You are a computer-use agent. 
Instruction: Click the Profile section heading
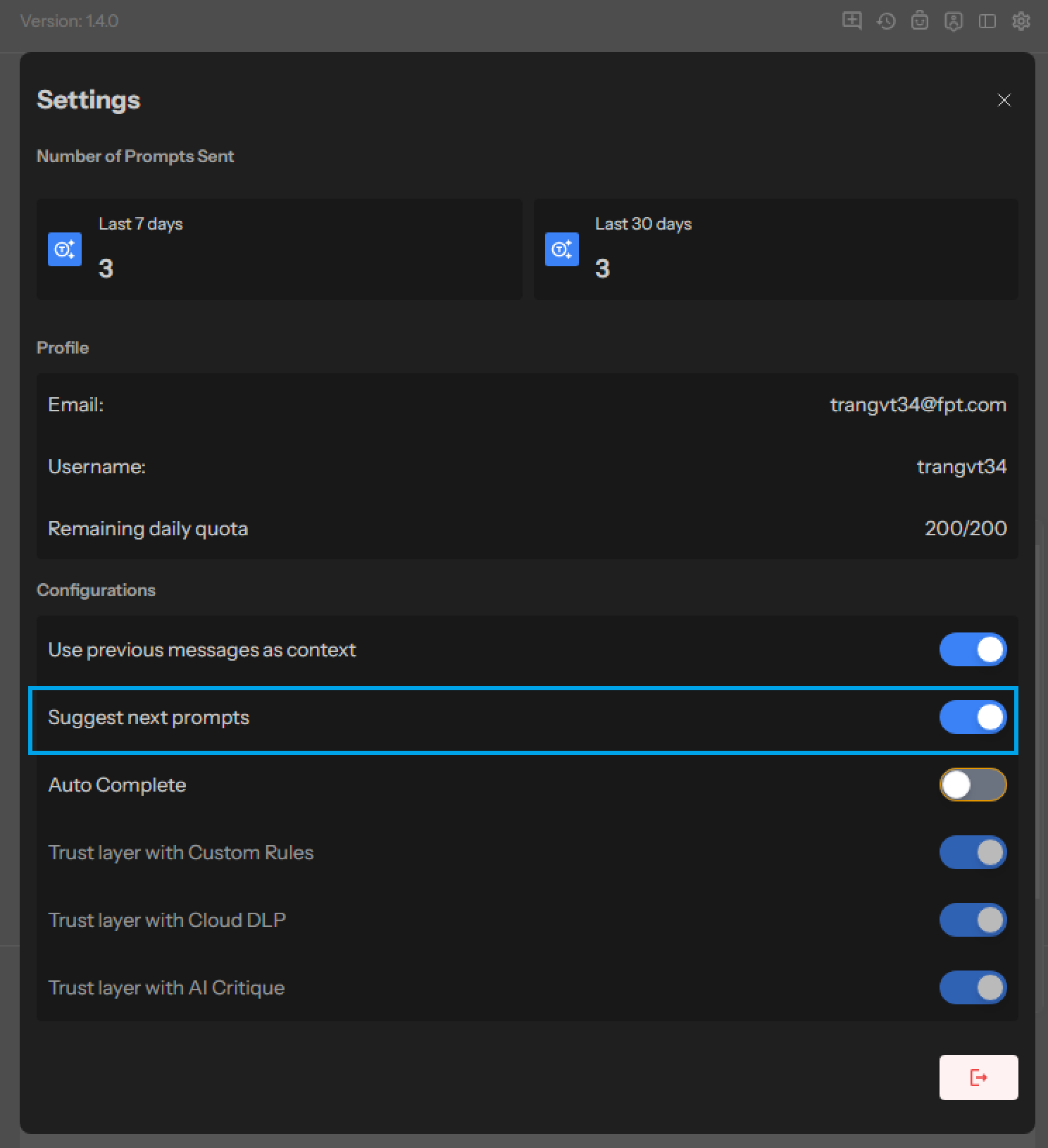tap(63, 348)
